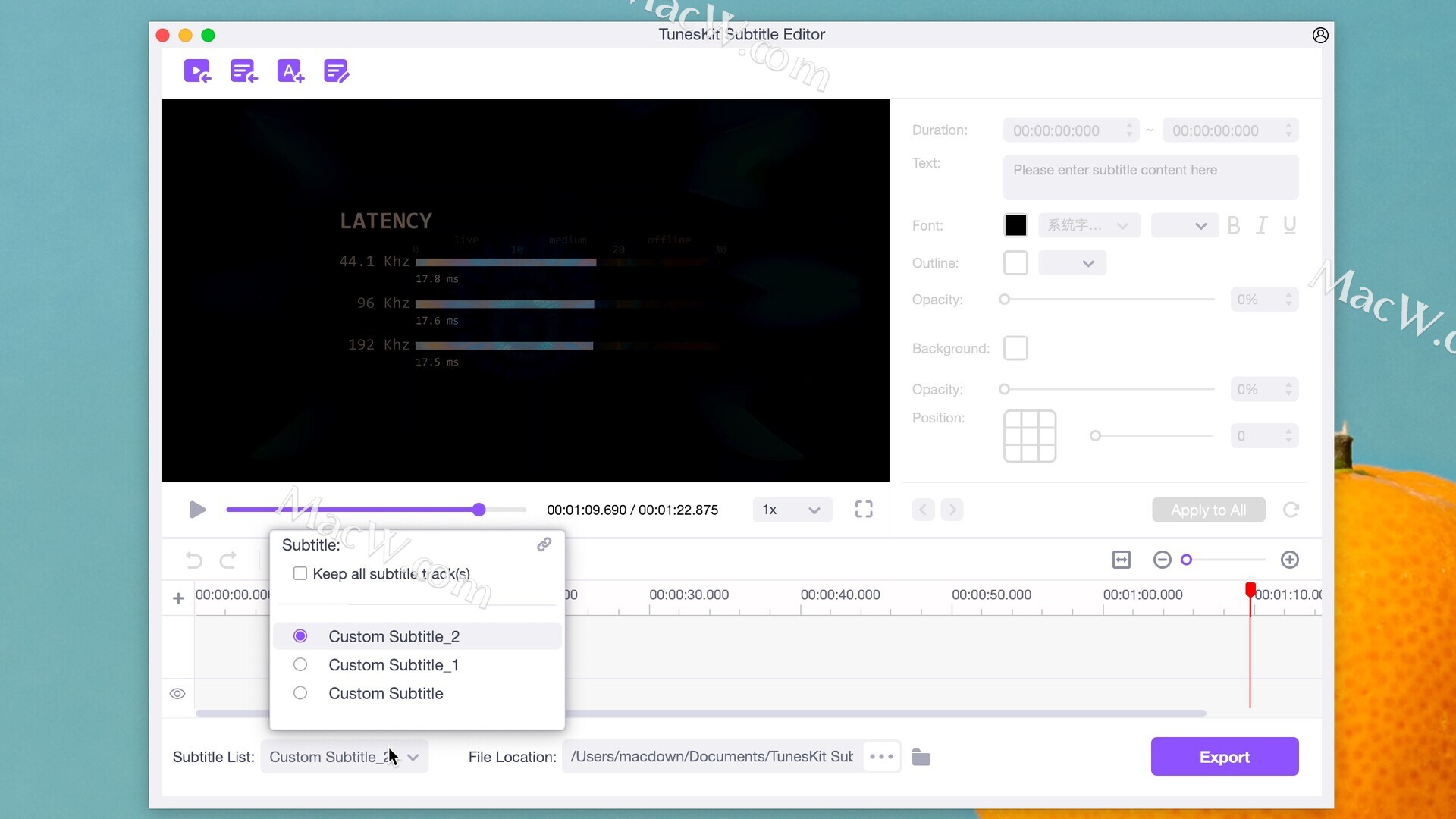Toggle underline font style

point(1289,225)
